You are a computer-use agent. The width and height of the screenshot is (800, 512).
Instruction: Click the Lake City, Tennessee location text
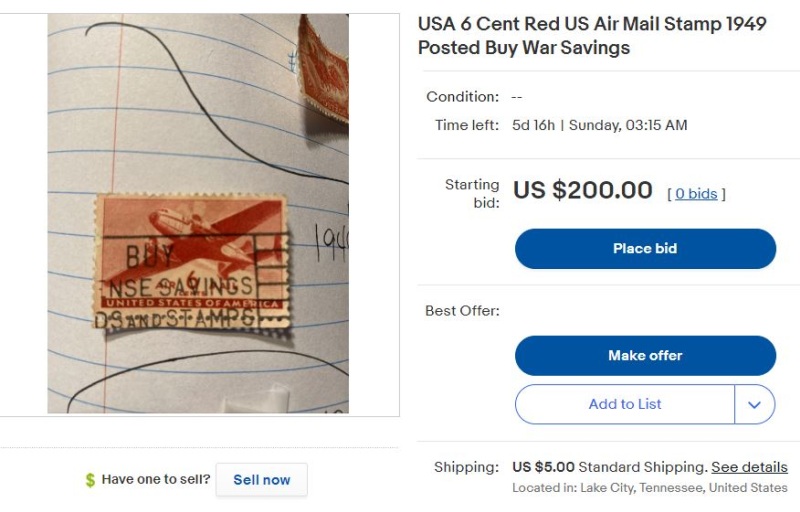[649, 488]
